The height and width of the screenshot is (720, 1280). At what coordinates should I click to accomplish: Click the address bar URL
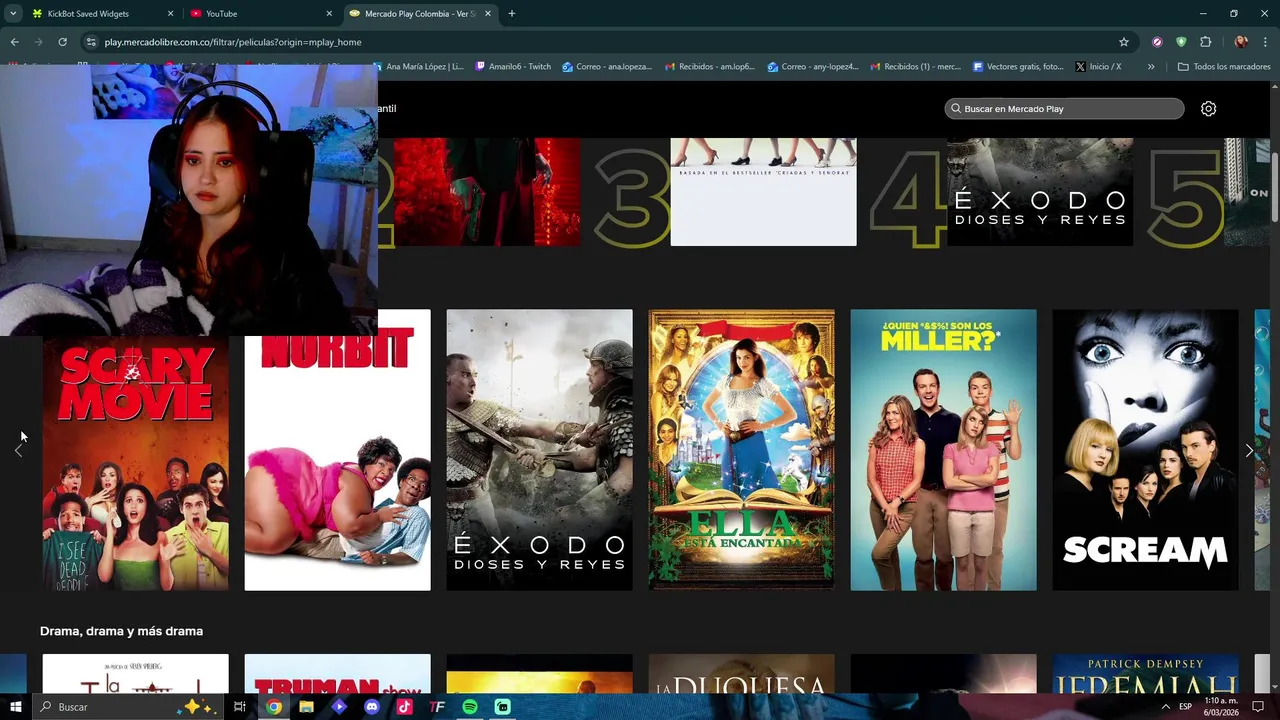[x=232, y=42]
